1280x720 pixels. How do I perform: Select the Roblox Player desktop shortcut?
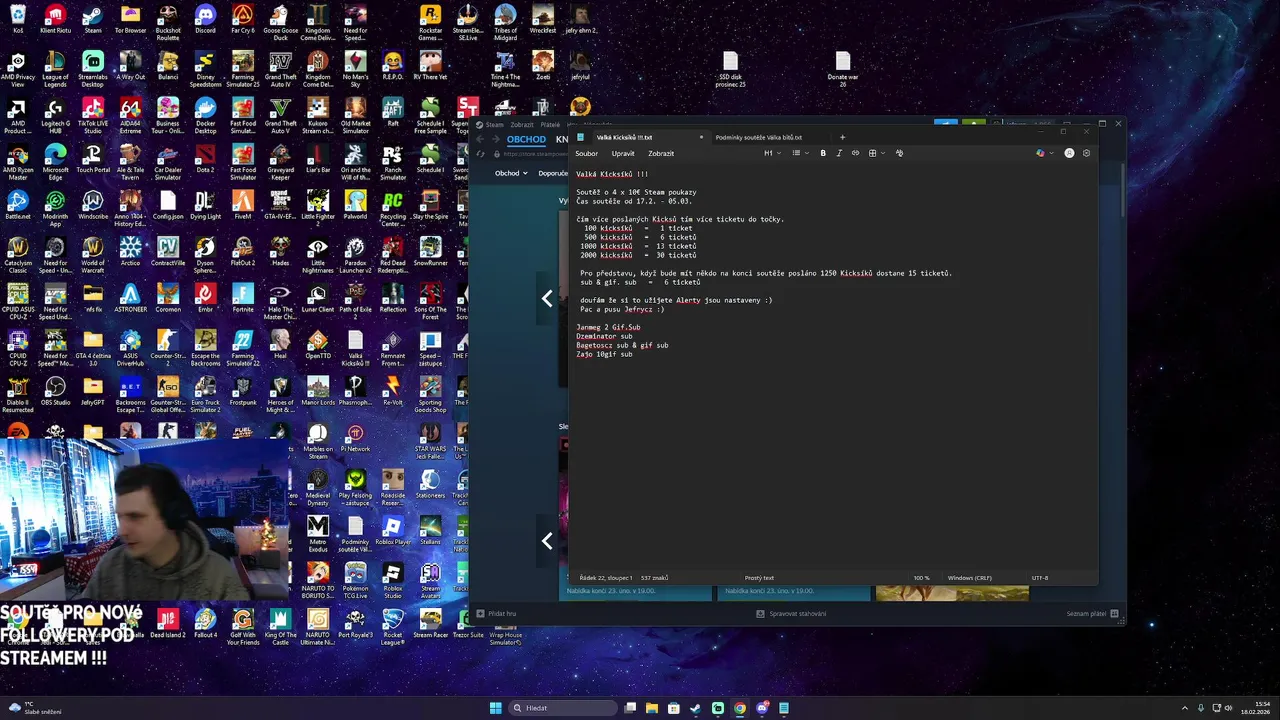(x=393, y=531)
